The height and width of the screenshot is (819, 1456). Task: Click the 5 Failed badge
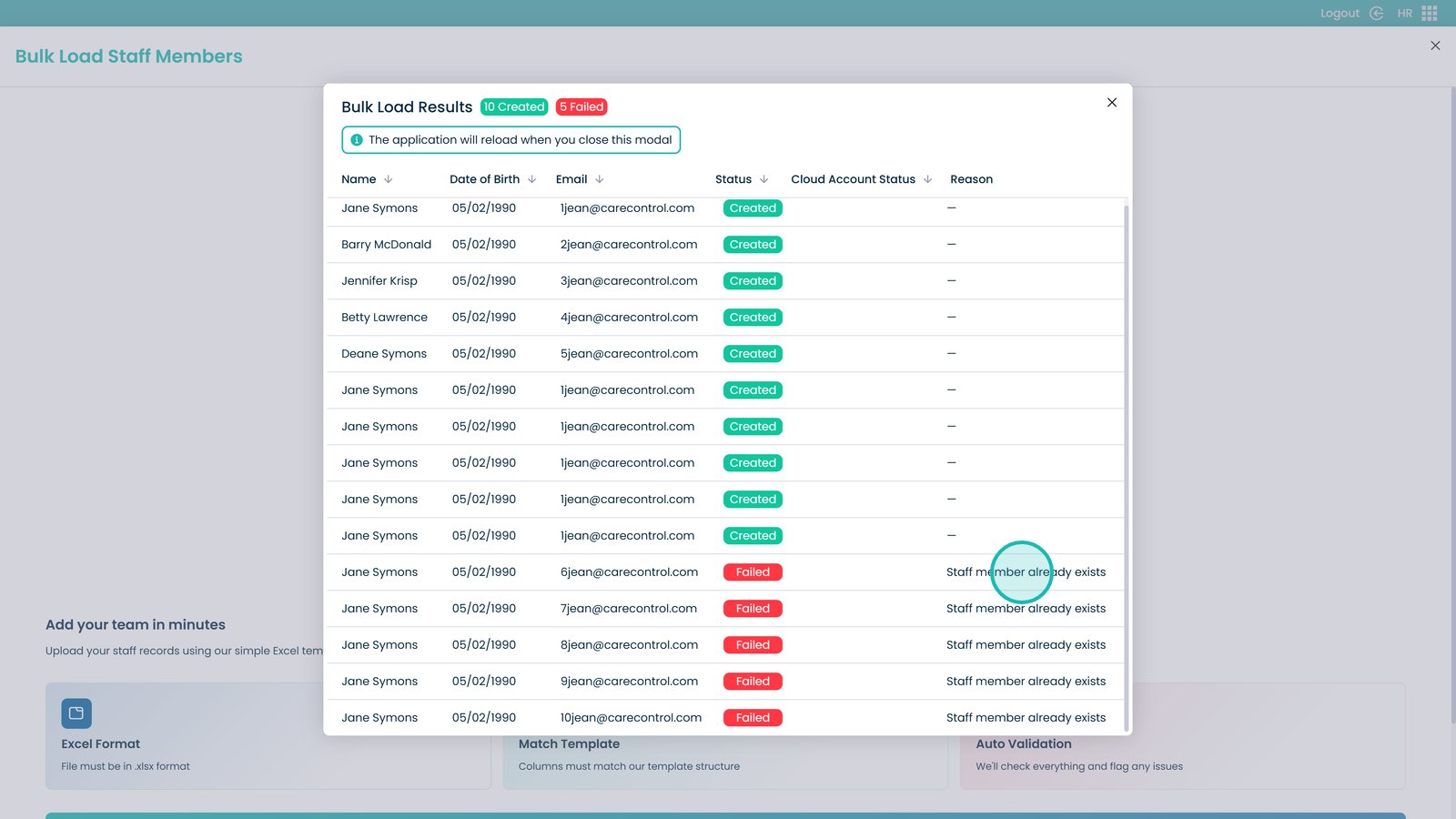581,107
